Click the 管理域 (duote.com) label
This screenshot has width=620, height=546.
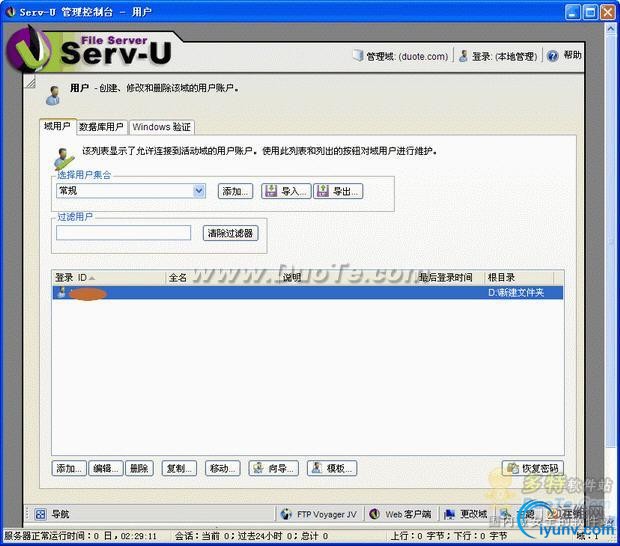pyautogui.click(x=407, y=57)
